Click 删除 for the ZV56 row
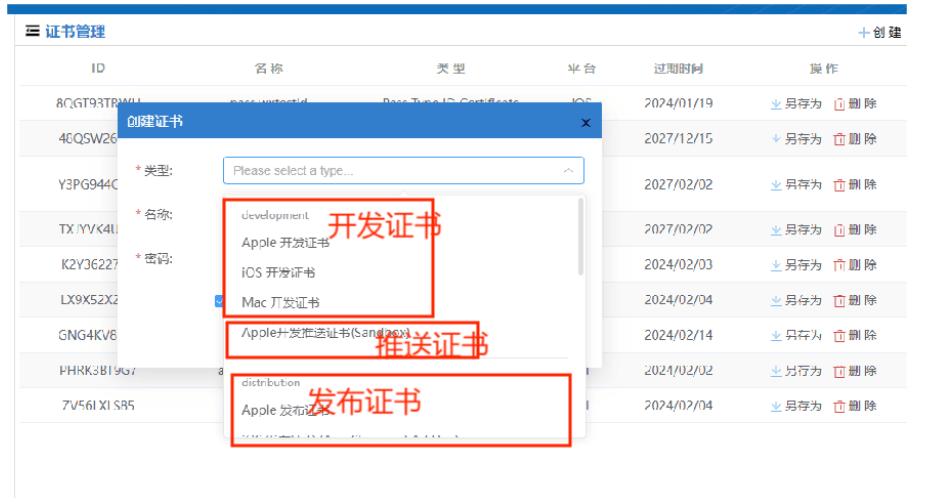 coord(855,406)
